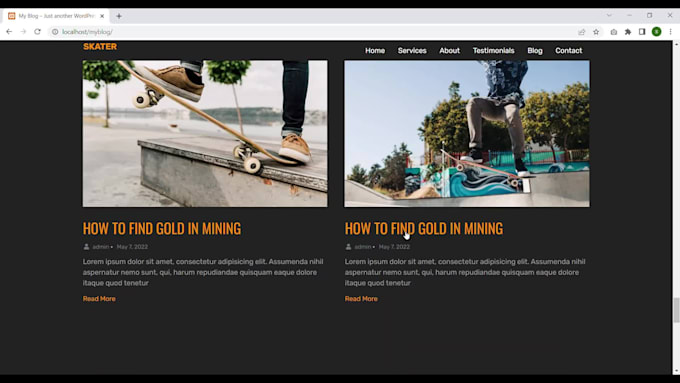The image size is (680, 383).
Task: Click the camera screenshot extension icon
Action: 614,32
